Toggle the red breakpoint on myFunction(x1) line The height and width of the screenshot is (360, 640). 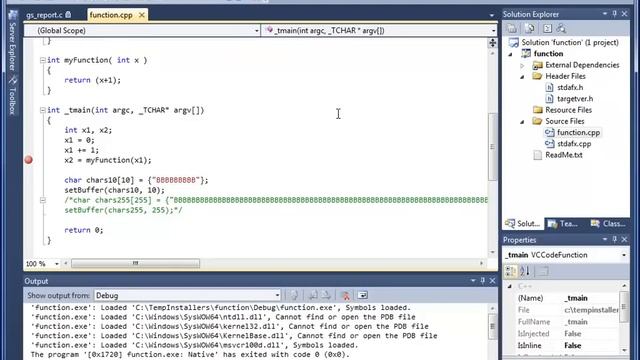click(29, 160)
